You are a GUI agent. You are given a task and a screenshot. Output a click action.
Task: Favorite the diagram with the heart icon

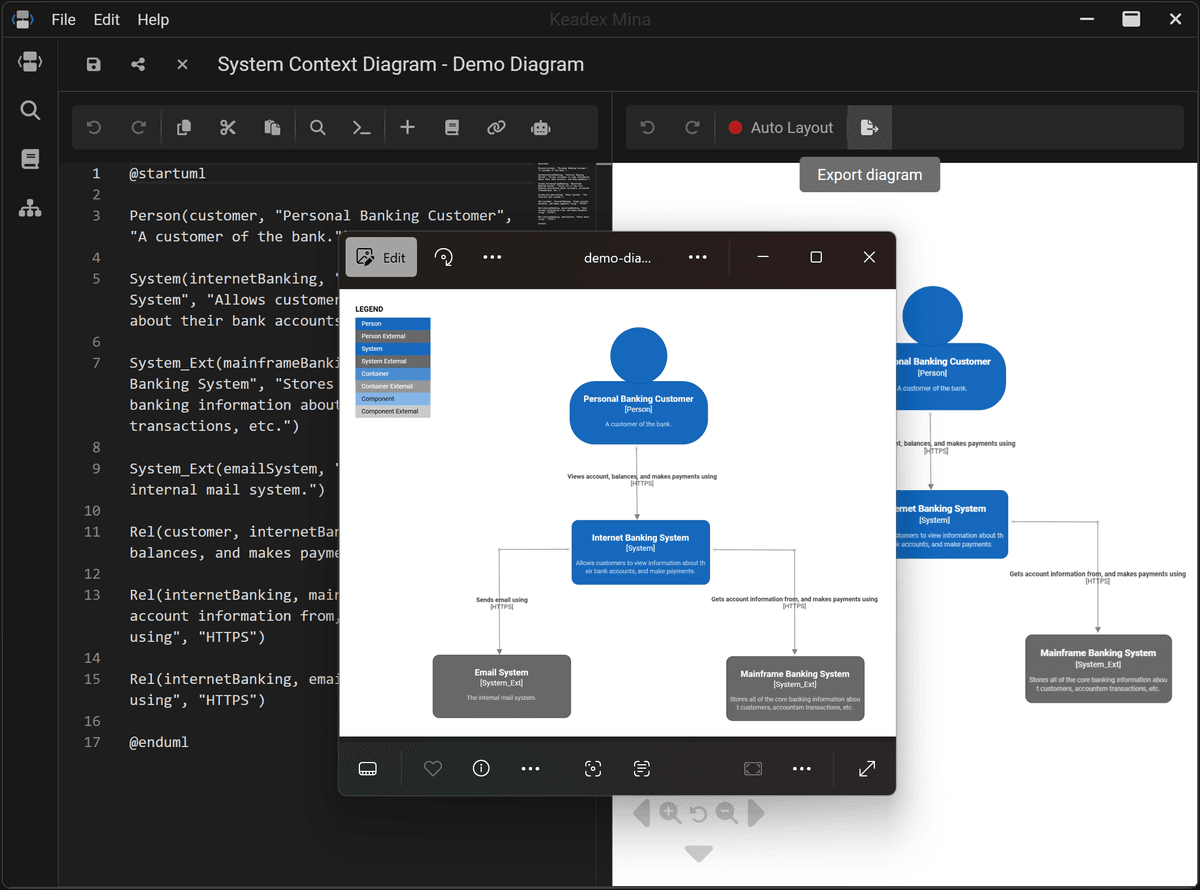click(432, 768)
